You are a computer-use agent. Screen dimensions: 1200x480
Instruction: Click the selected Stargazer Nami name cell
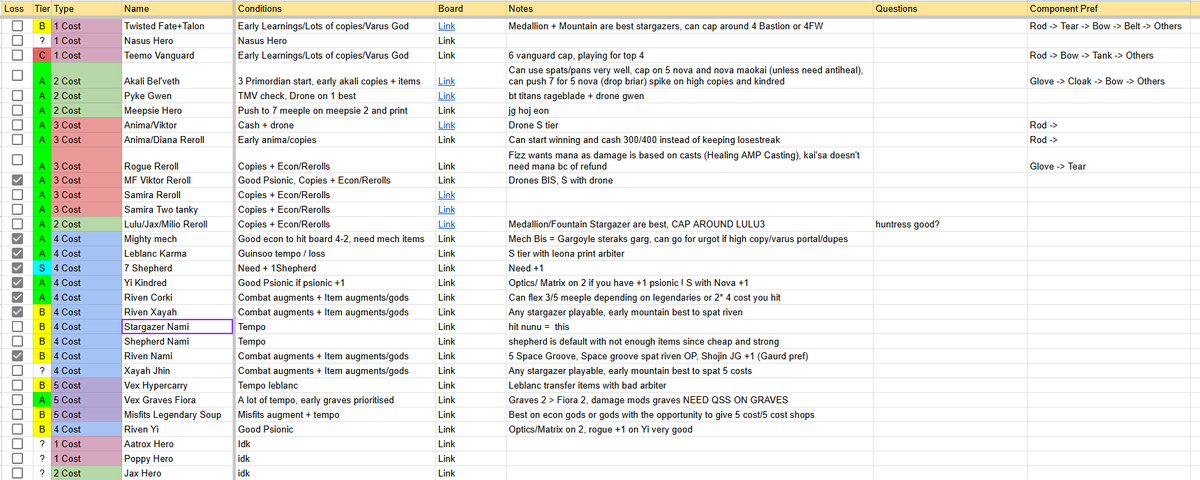[177, 326]
